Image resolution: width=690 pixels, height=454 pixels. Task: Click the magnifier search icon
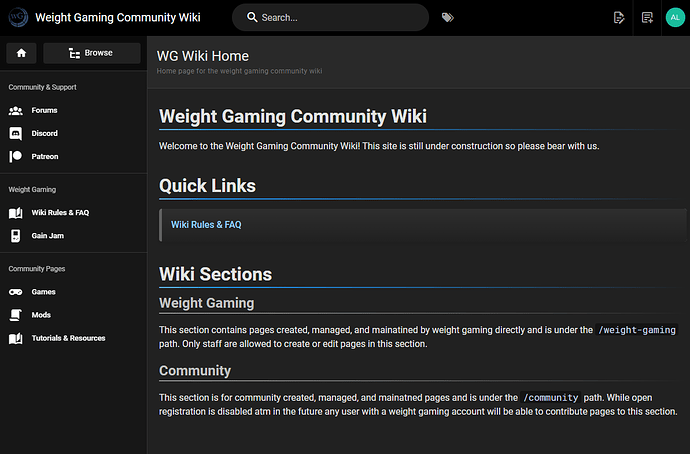pyautogui.click(x=252, y=18)
